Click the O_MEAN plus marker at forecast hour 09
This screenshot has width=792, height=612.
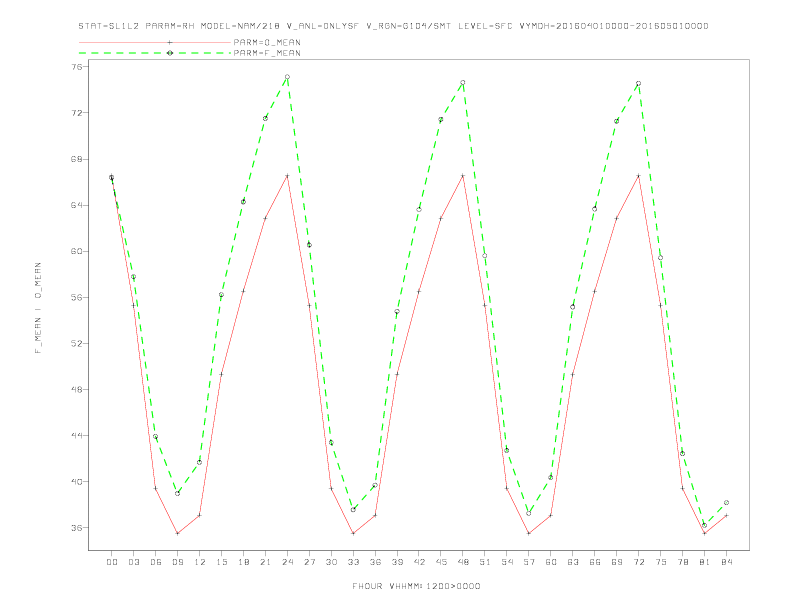click(x=177, y=533)
